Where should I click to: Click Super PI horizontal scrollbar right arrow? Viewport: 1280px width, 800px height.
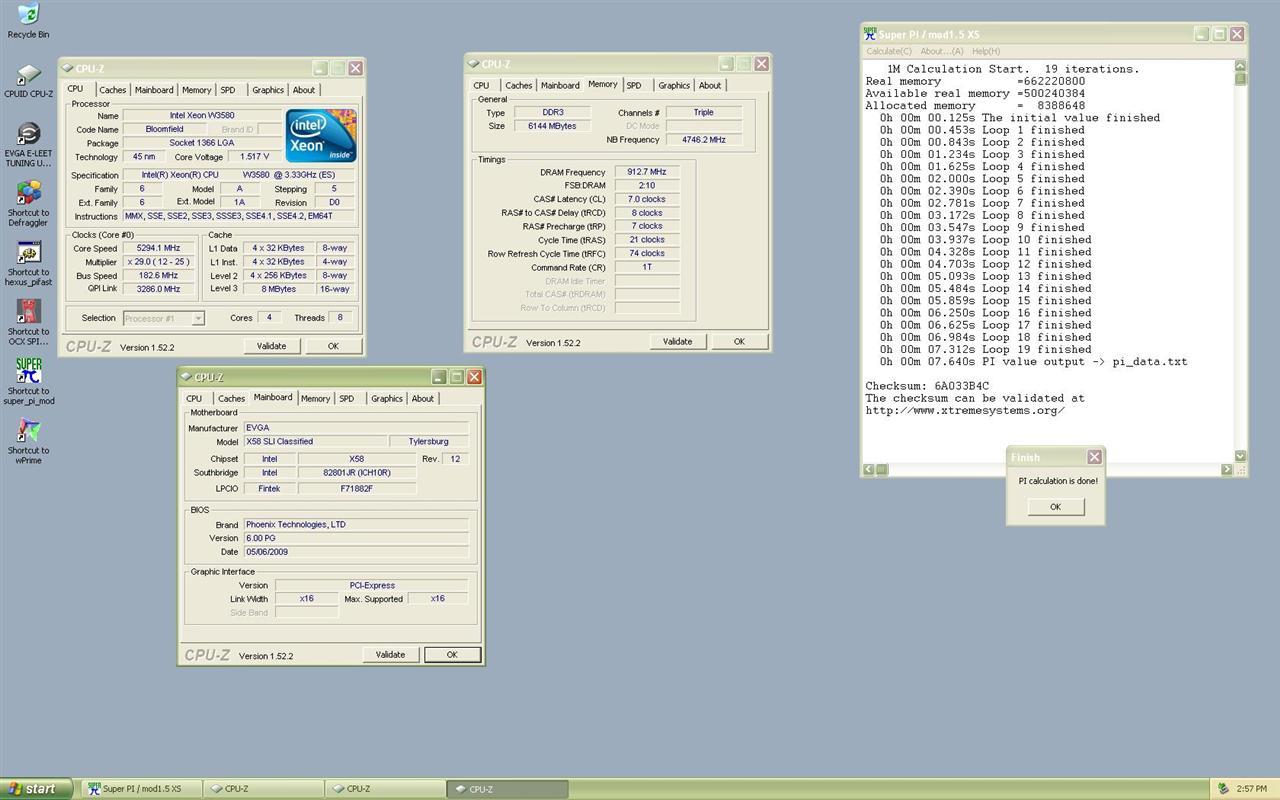click(x=1227, y=470)
